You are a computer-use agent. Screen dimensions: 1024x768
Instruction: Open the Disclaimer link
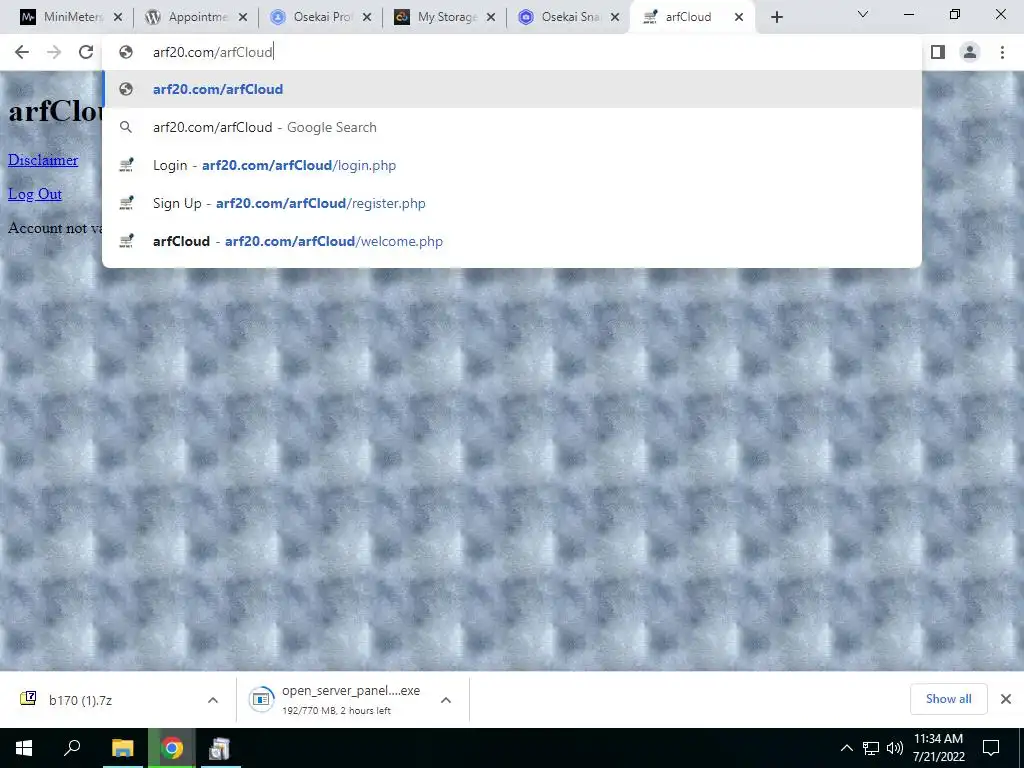[43, 159]
